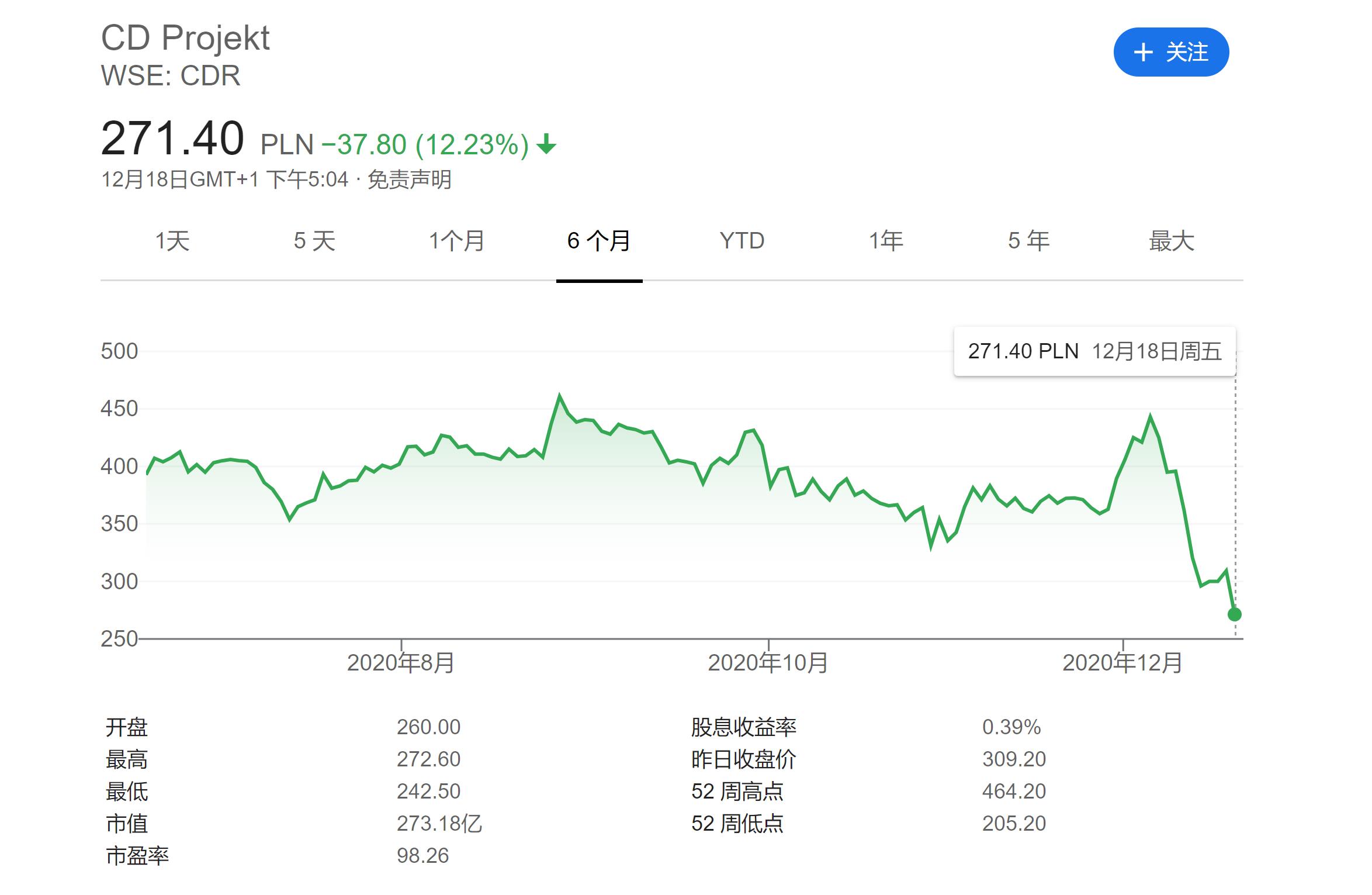Viewport: 1372px width, 895px height.
Task: View the 5 年 chart range
Action: pyautogui.click(x=1029, y=241)
